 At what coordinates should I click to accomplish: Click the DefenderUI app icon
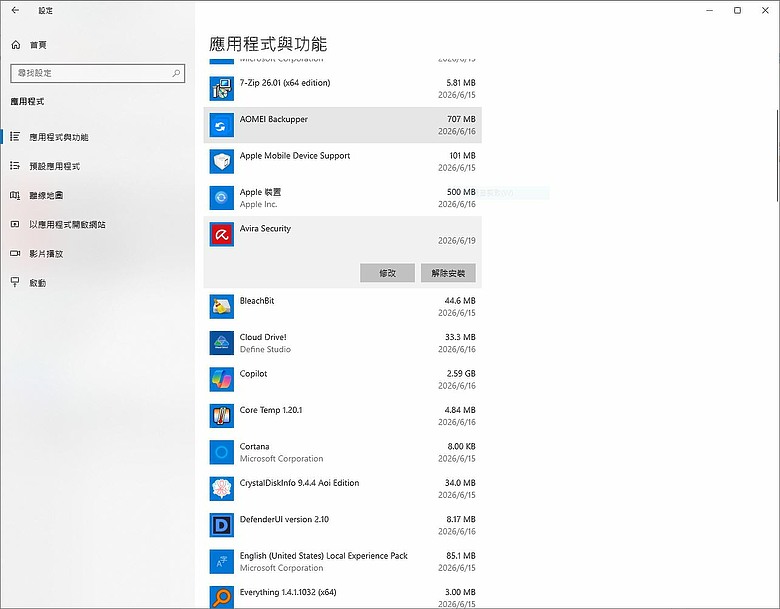click(x=221, y=525)
